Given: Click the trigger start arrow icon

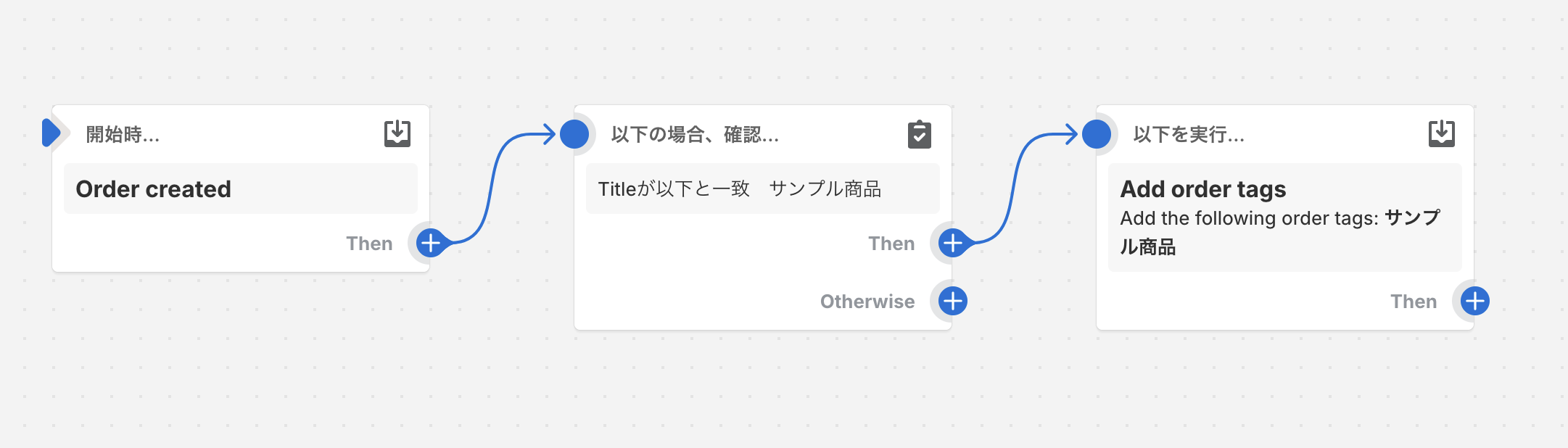Looking at the screenshot, I should pos(51,133).
